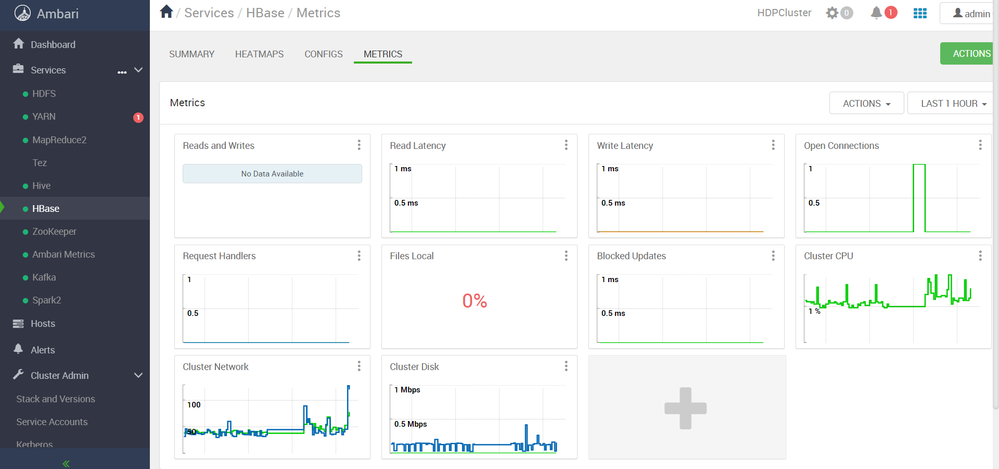This screenshot has height=469, width=999.
Task: Open Read Latency widget kebab menu
Action: [x=566, y=145]
